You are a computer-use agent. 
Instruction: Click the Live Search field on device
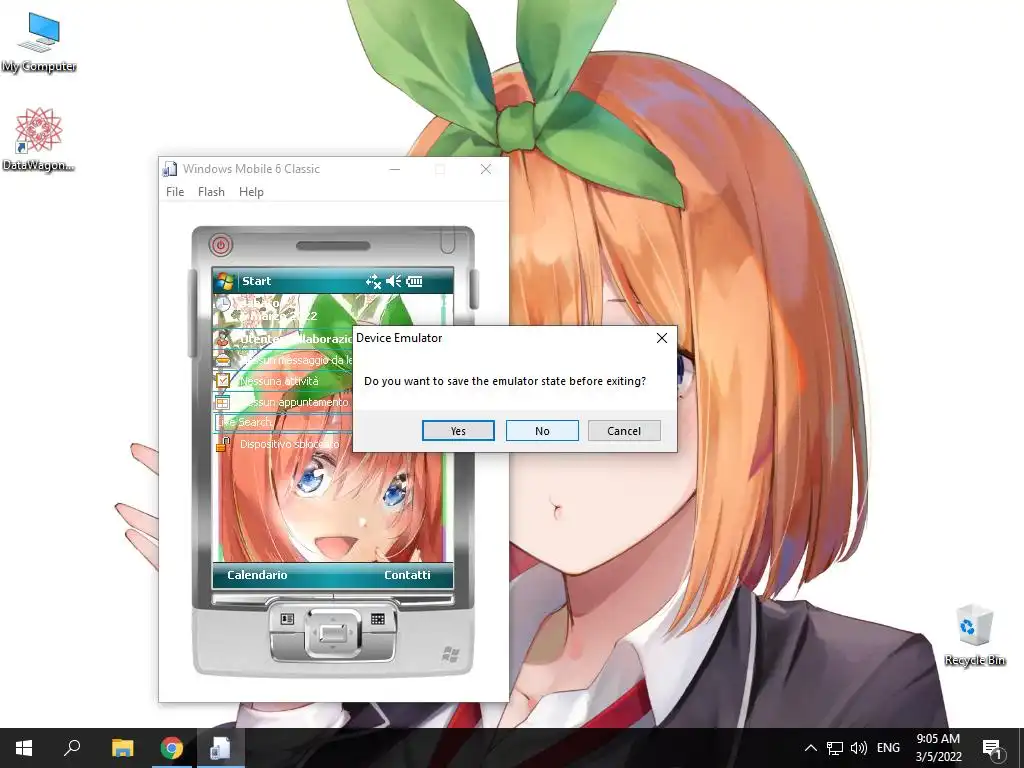[x=283, y=423]
